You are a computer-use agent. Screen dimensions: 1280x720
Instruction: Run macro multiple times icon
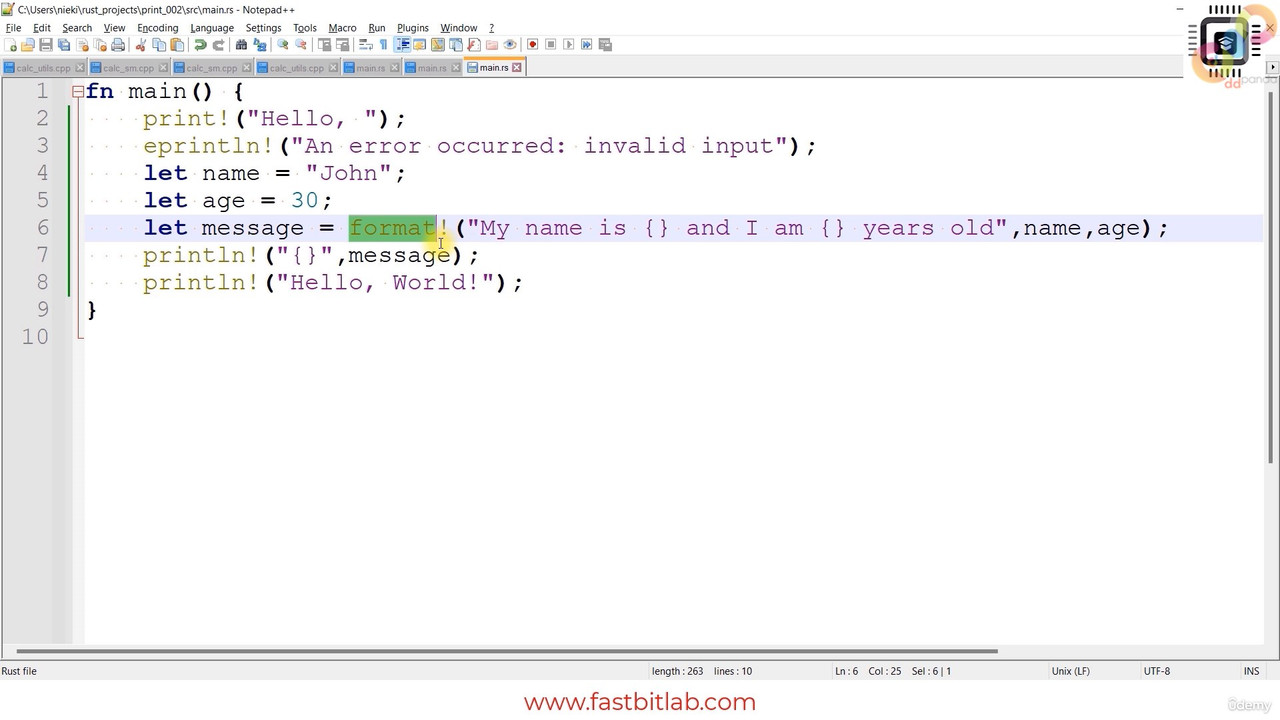(586, 44)
